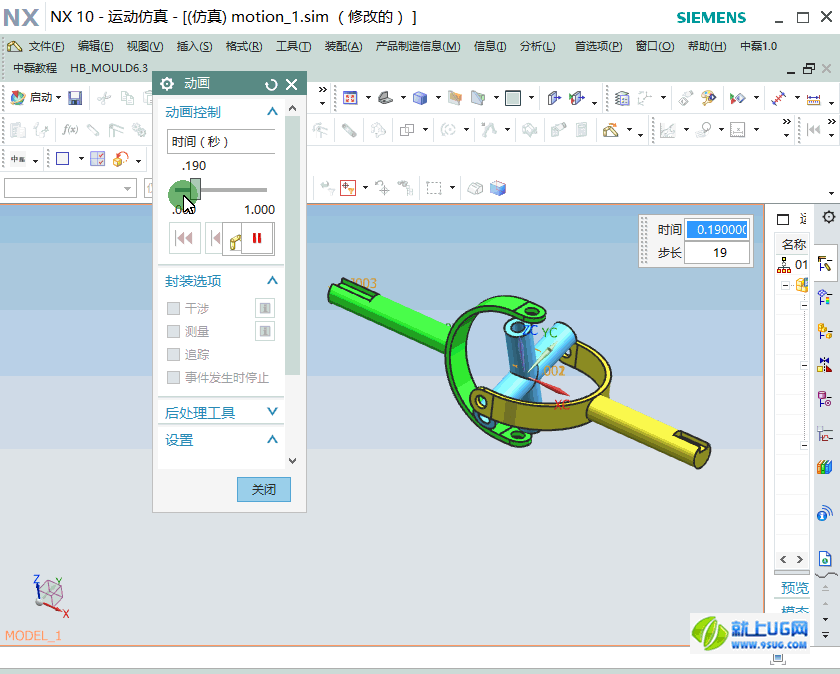
Task: Open the 编辑(E) menu
Action: (x=95, y=47)
